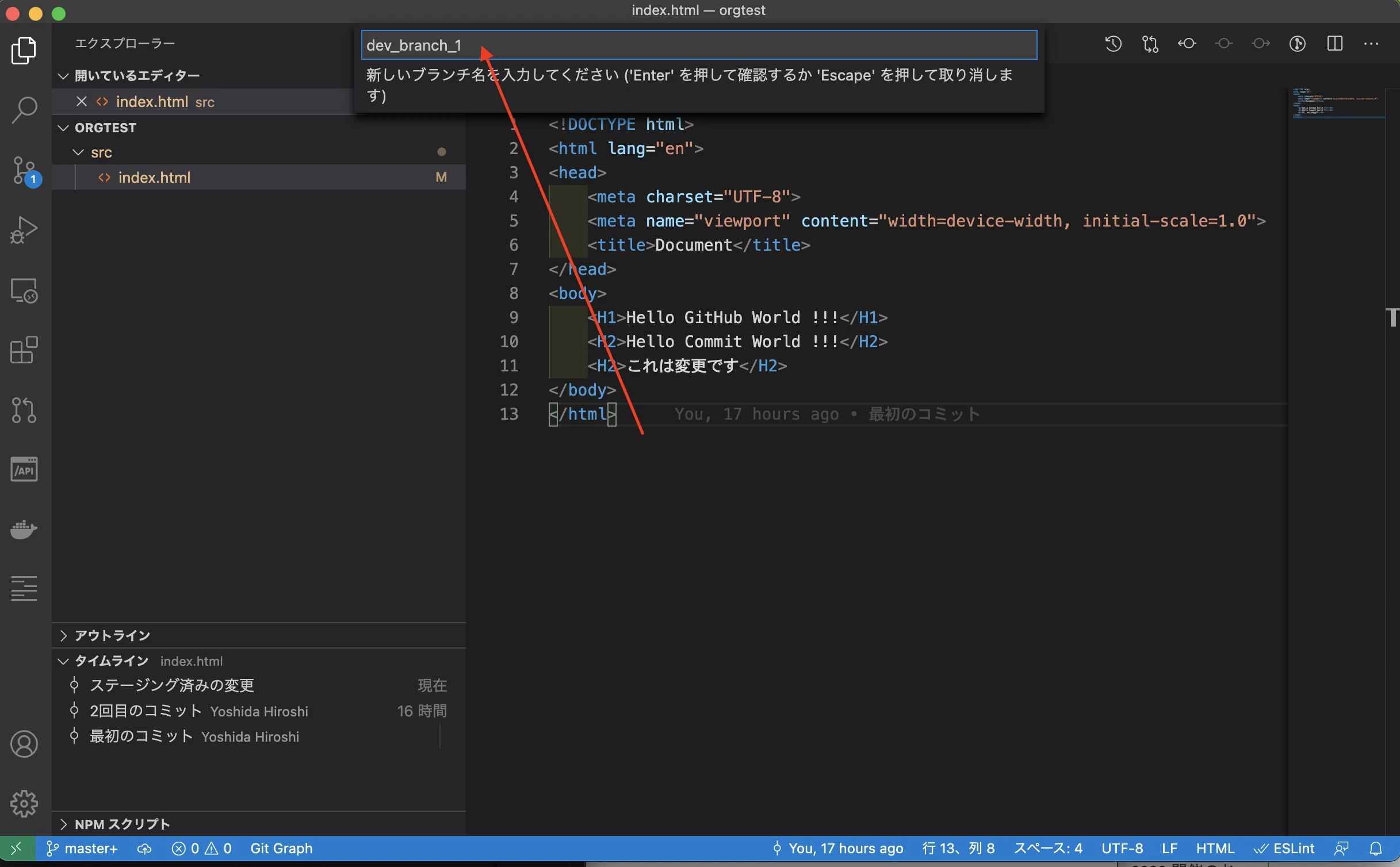Open the Manage gear icon
Viewport: 1400px width, 867px height.
point(24,803)
